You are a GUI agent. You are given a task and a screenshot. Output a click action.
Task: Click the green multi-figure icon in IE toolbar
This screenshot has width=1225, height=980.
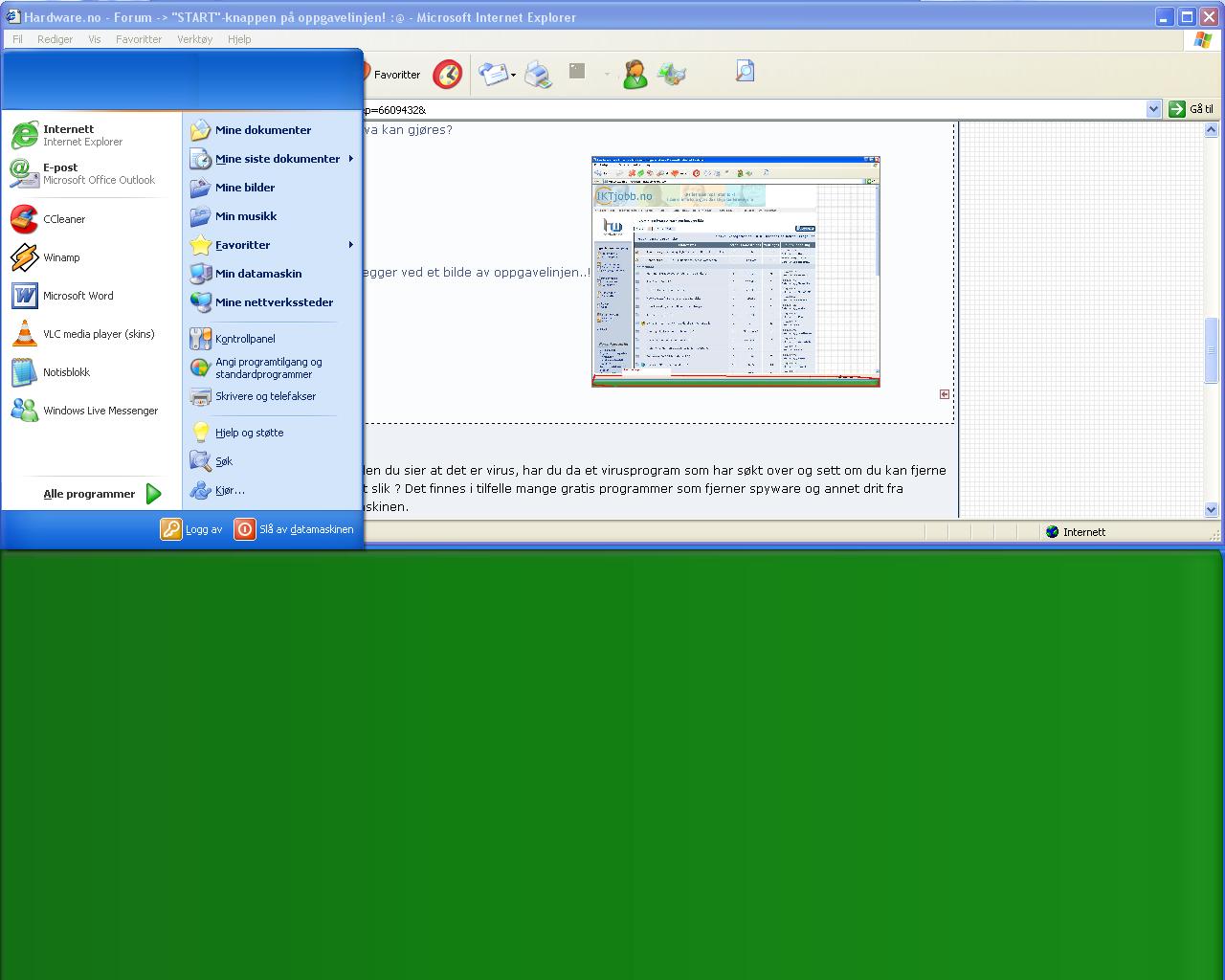tap(672, 74)
